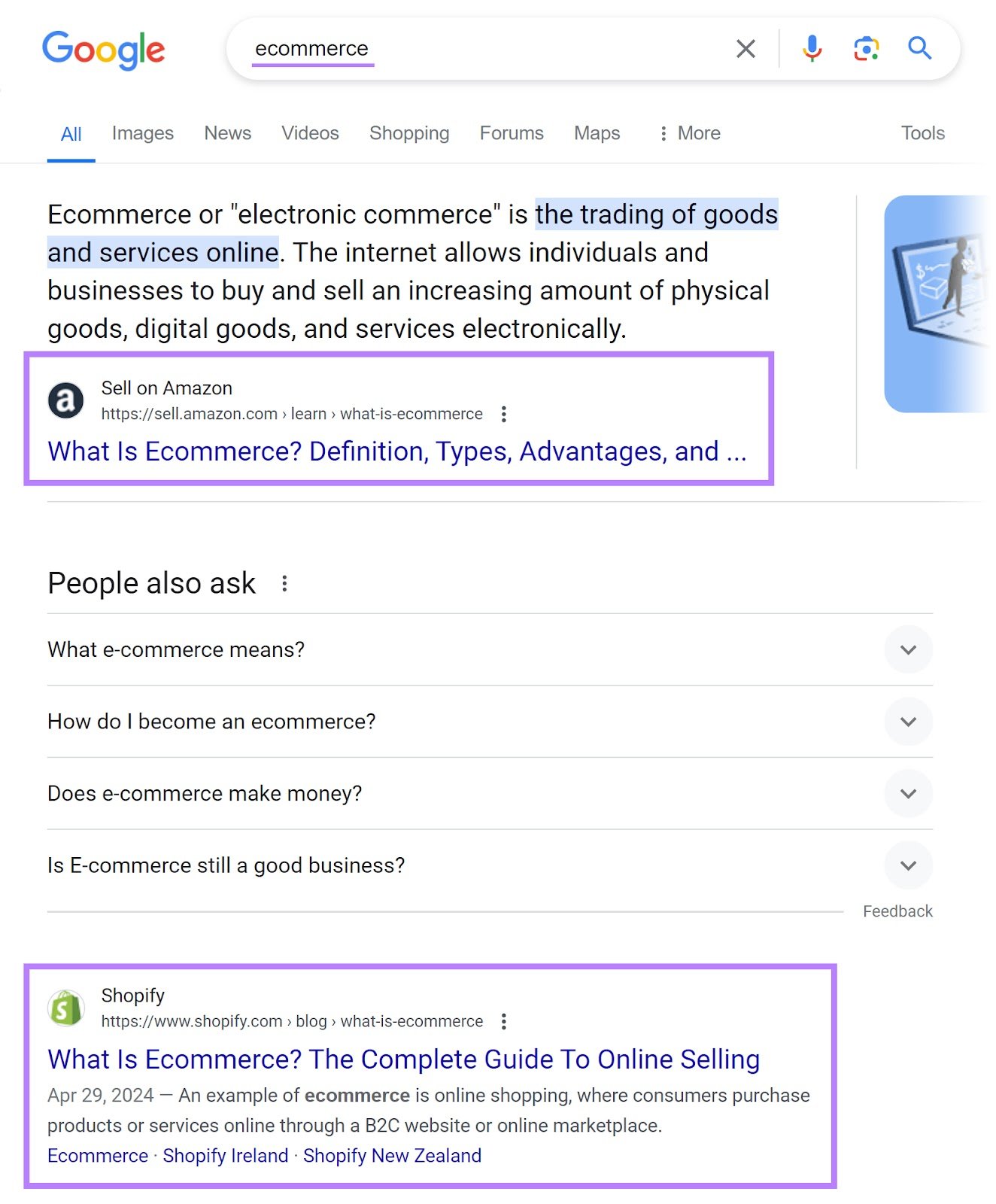Go to the Shopping tab
The width and height of the screenshot is (996, 1204).
(x=409, y=133)
